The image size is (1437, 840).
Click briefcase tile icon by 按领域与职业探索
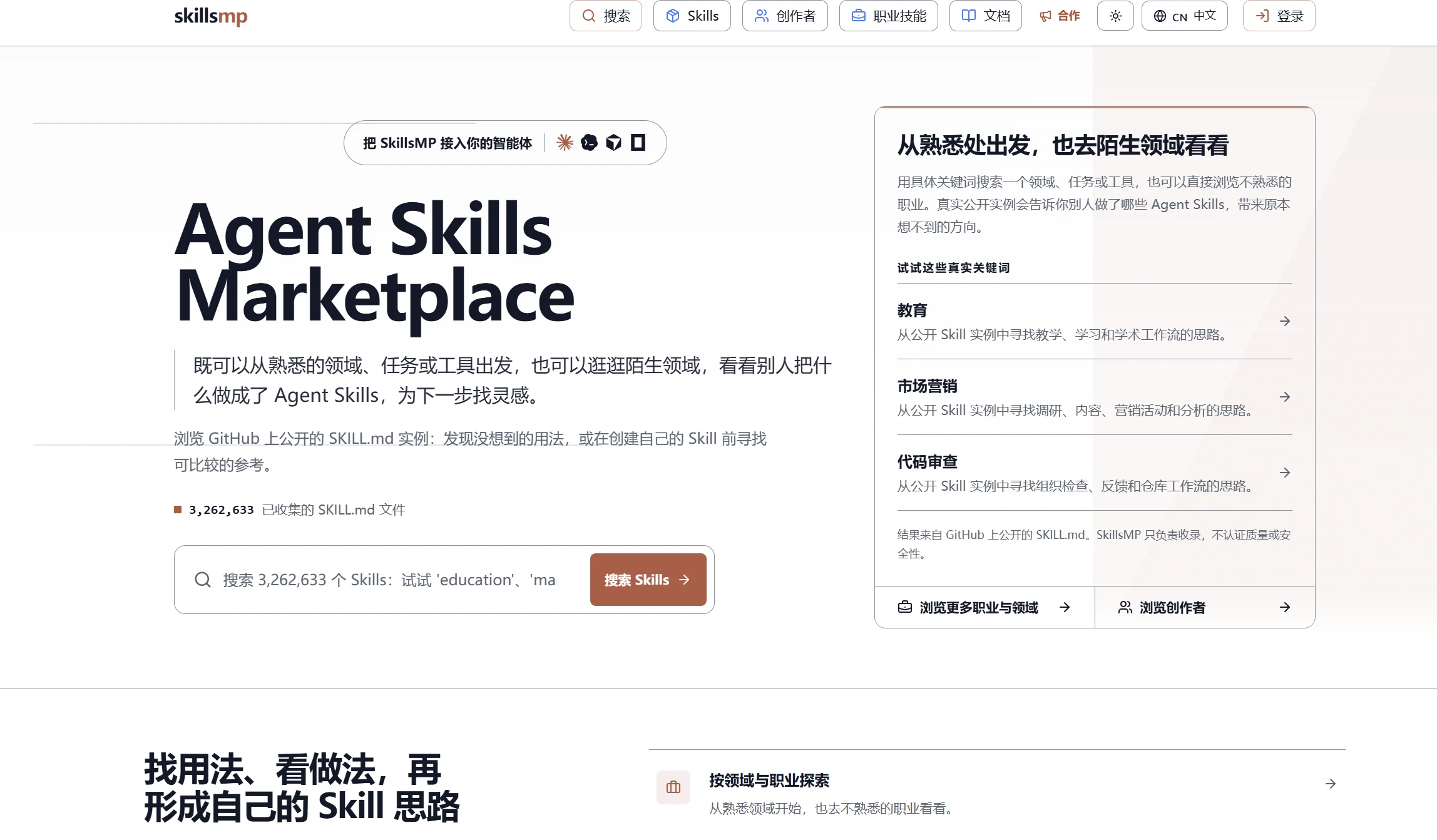(x=673, y=787)
